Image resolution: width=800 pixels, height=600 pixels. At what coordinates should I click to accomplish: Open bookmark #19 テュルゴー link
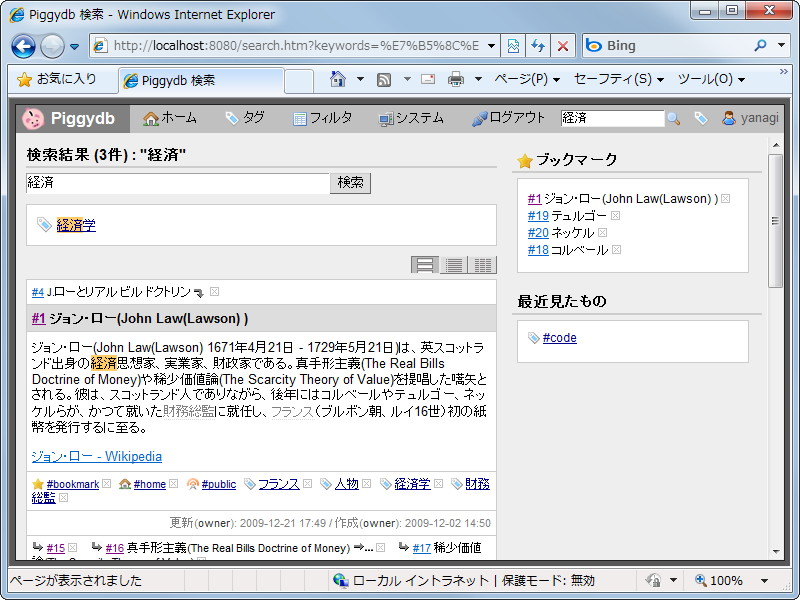tap(538, 216)
